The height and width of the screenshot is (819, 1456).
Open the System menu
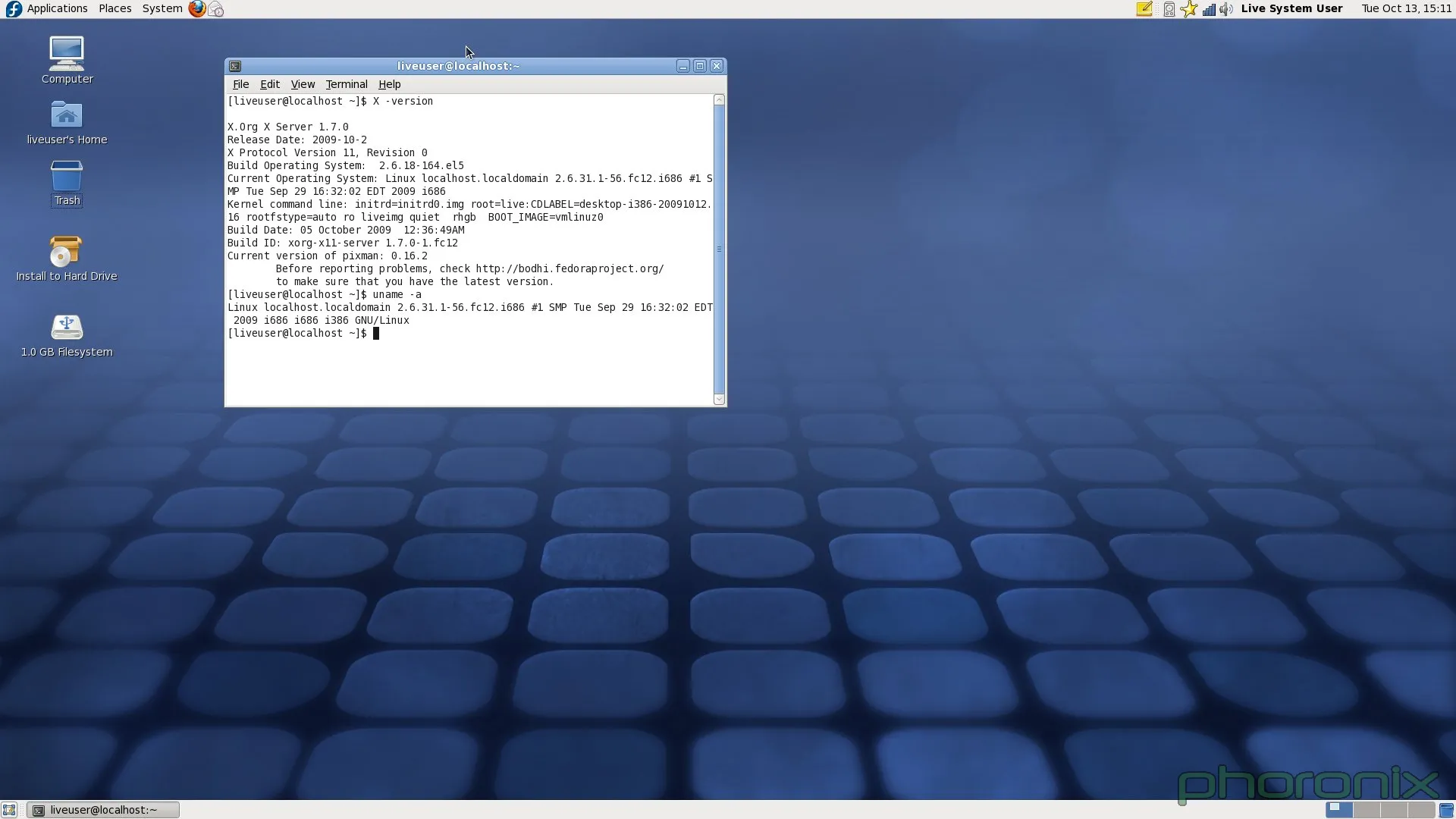pyautogui.click(x=162, y=8)
